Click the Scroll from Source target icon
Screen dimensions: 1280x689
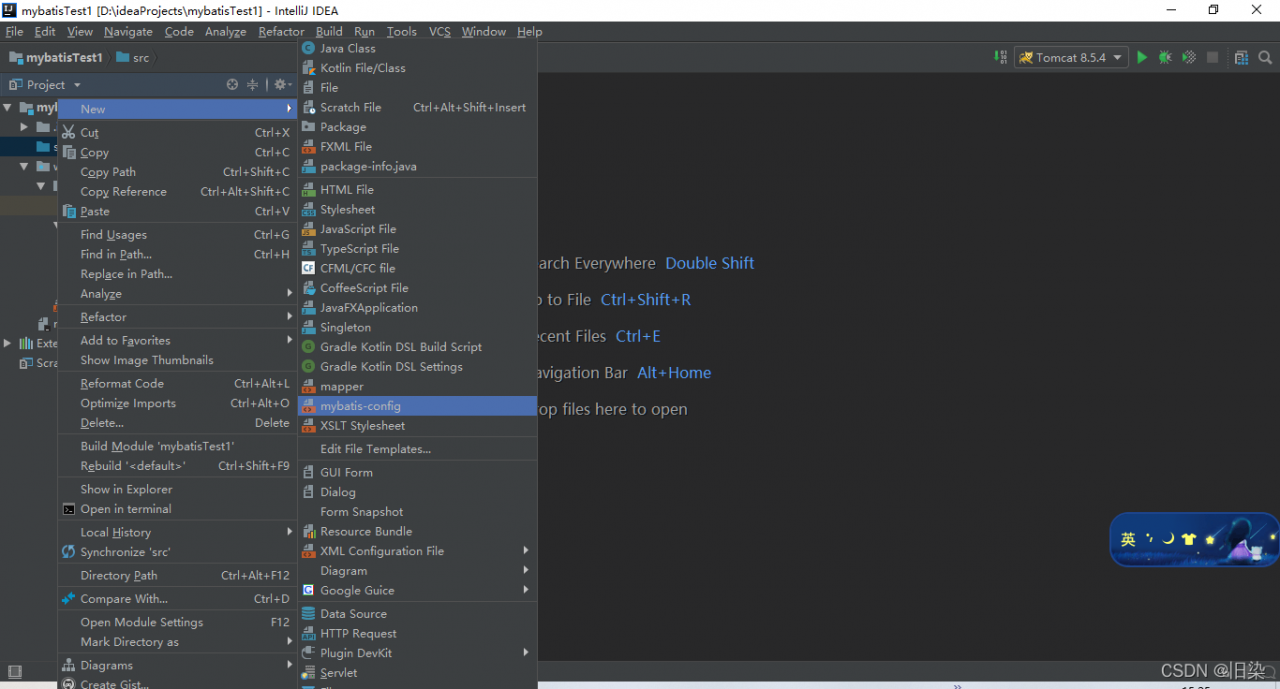tap(232, 85)
